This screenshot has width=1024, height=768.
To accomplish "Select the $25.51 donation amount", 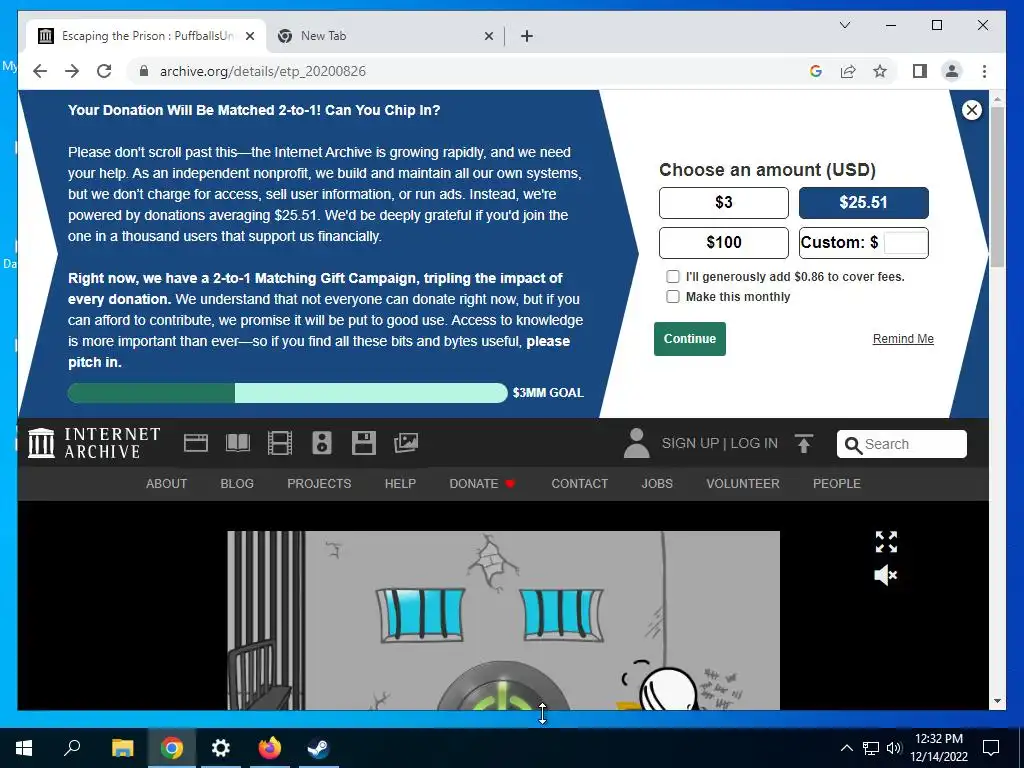I will (863, 202).
